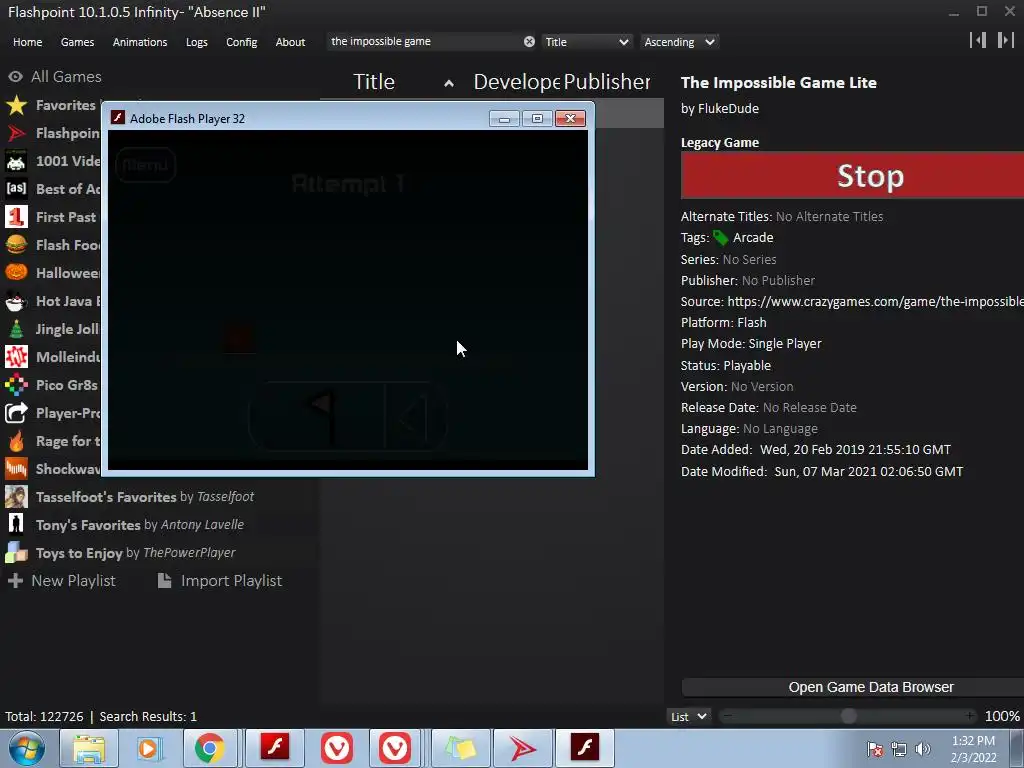Image resolution: width=1024 pixels, height=768 pixels.
Task: Open the crazygames source link
Action: pos(875,302)
